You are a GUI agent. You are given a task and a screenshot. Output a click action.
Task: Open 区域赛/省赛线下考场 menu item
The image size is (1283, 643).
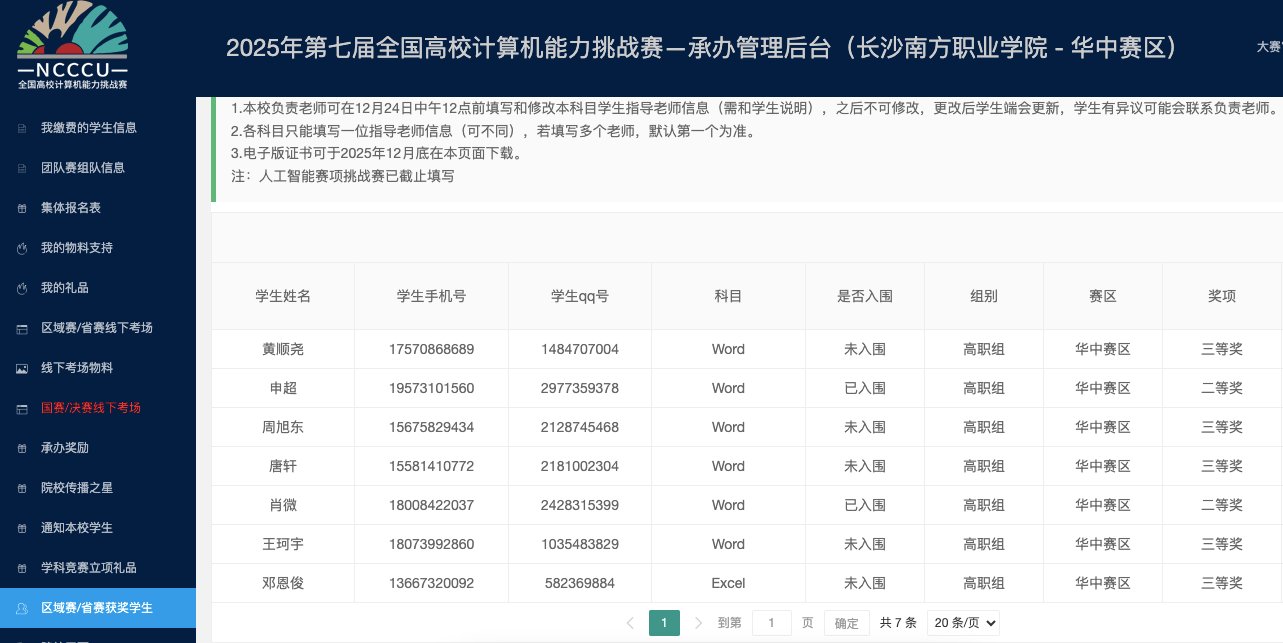(98, 328)
